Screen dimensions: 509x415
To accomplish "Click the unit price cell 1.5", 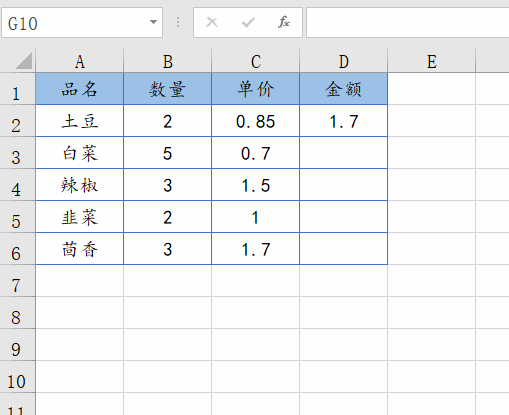I will pyautogui.click(x=256, y=185).
